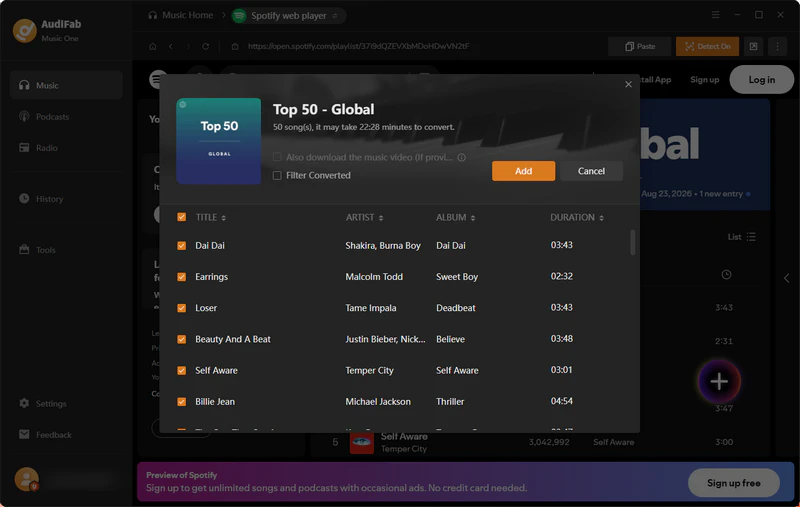The width and height of the screenshot is (800, 507).
Task: Click the 04:54 duration value
Action: 561,401
